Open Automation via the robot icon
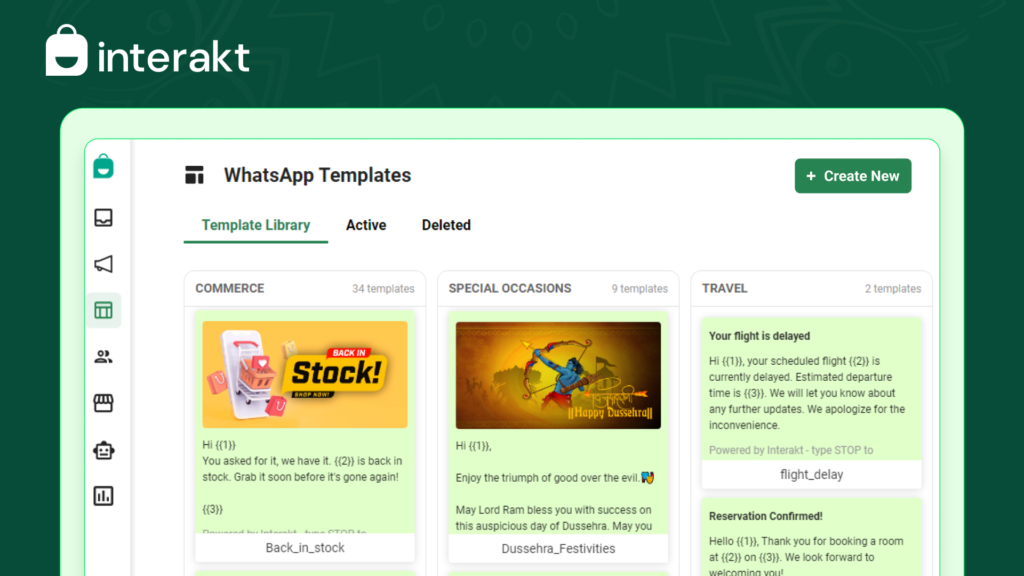The height and width of the screenshot is (576, 1024). pos(103,449)
